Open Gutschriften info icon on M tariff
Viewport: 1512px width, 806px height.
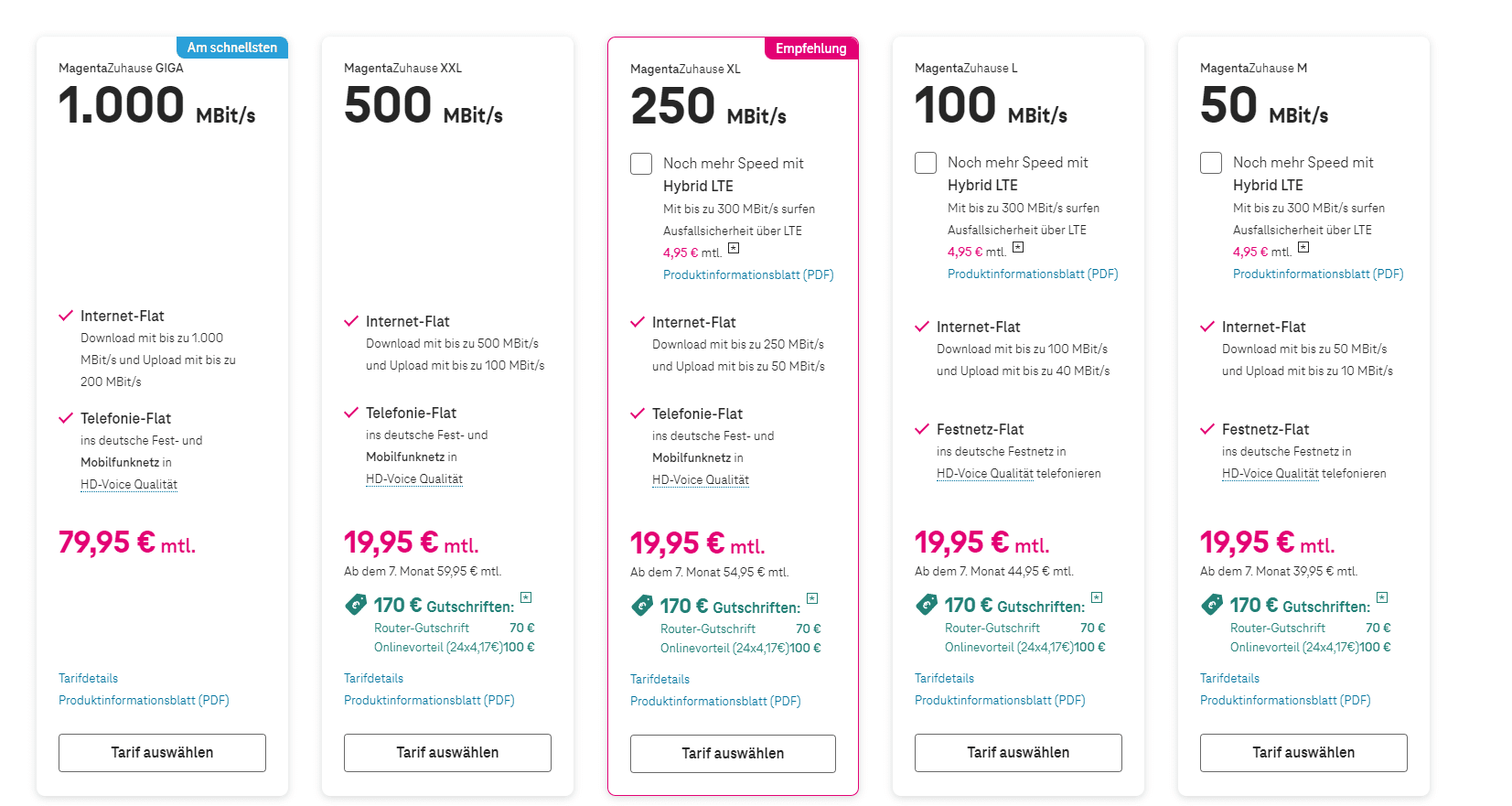coord(1382,597)
